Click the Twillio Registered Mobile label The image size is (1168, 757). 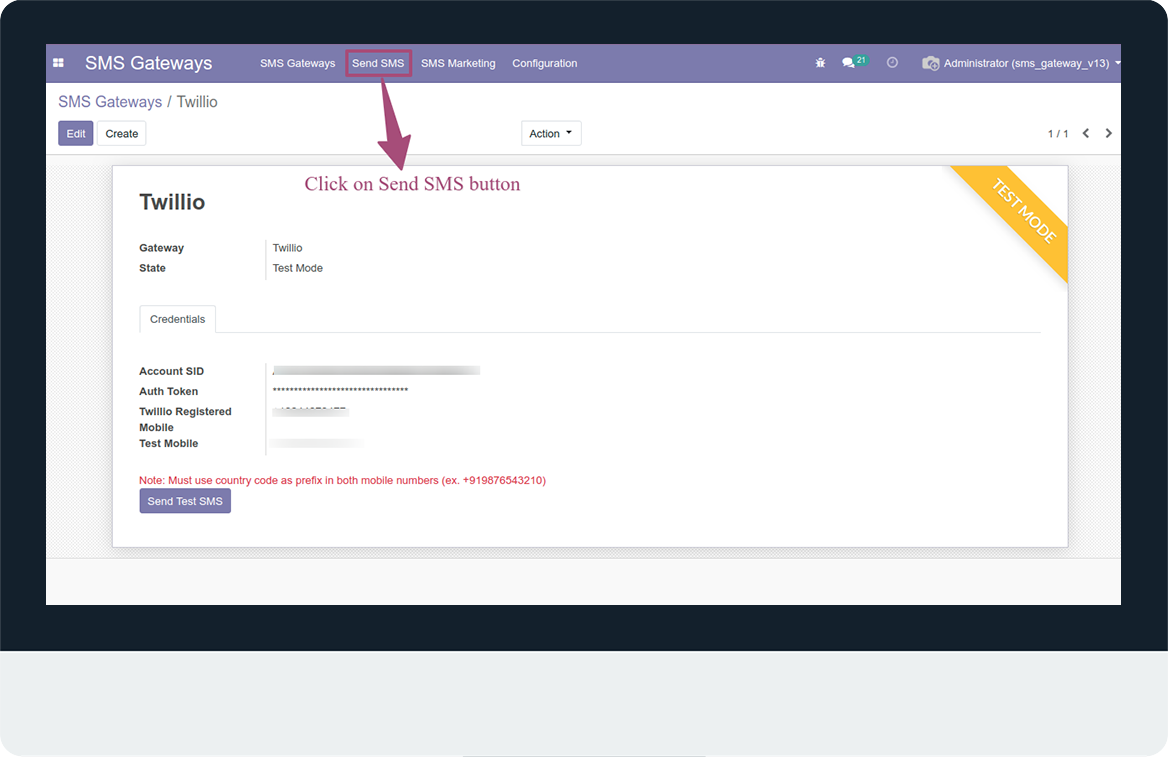click(185, 419)
